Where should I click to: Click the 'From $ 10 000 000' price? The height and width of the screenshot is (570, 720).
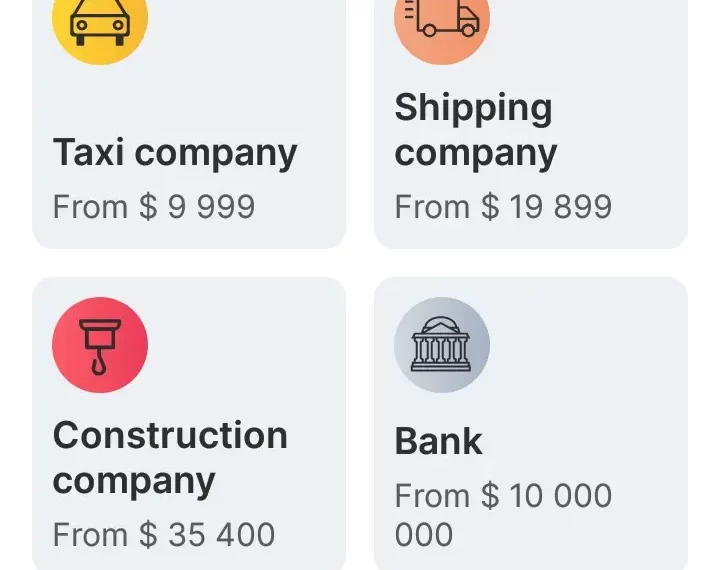[x=503, y=514]
